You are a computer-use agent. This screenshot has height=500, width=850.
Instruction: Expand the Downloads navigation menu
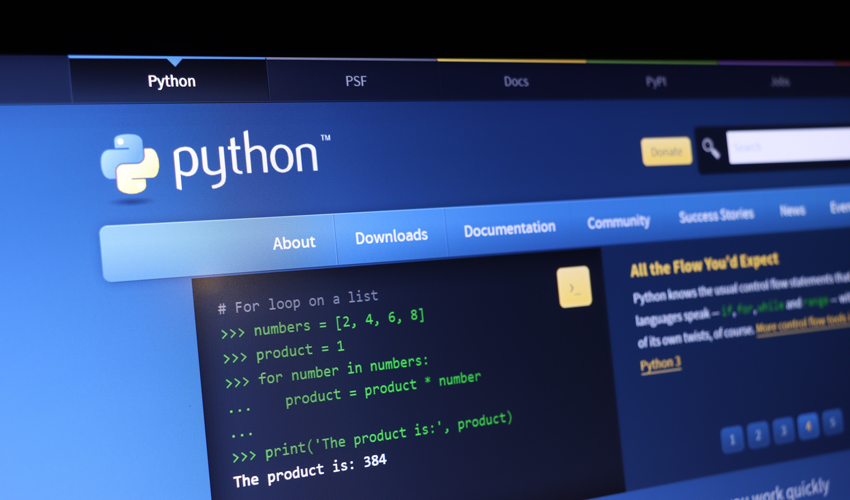pyautogui.click(x=391, y=236)
